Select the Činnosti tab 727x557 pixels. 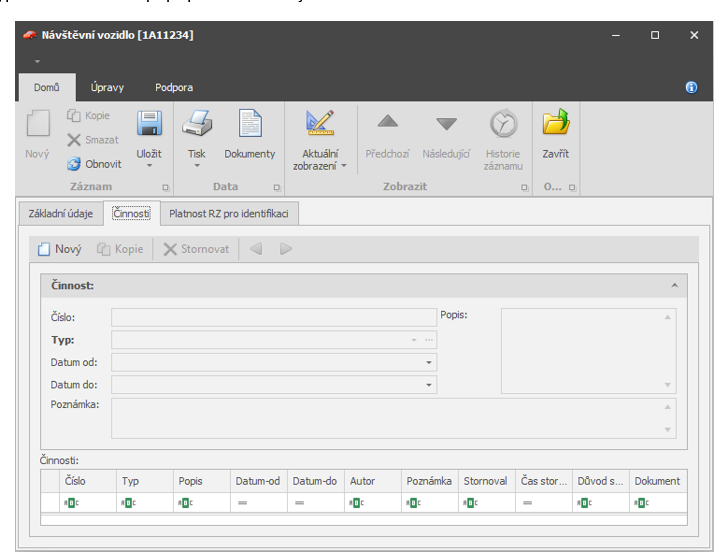point(132,213)
